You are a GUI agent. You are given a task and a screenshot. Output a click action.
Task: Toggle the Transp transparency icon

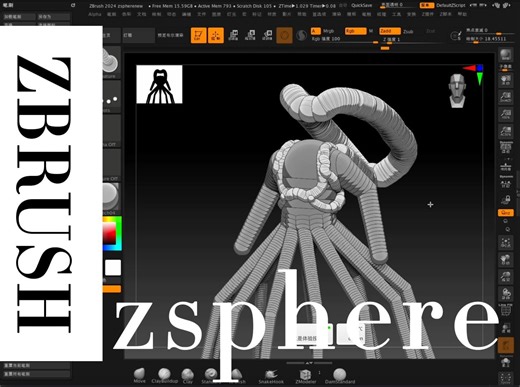[x=506, y=328]
